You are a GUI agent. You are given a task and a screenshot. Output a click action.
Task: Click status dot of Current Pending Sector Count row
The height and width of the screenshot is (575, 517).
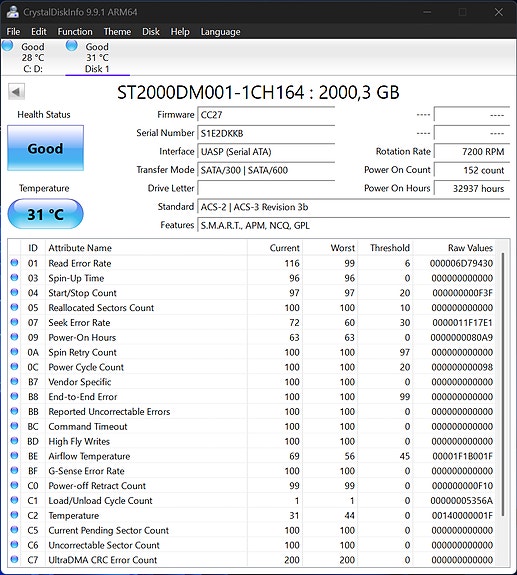[x=14, y=530]
